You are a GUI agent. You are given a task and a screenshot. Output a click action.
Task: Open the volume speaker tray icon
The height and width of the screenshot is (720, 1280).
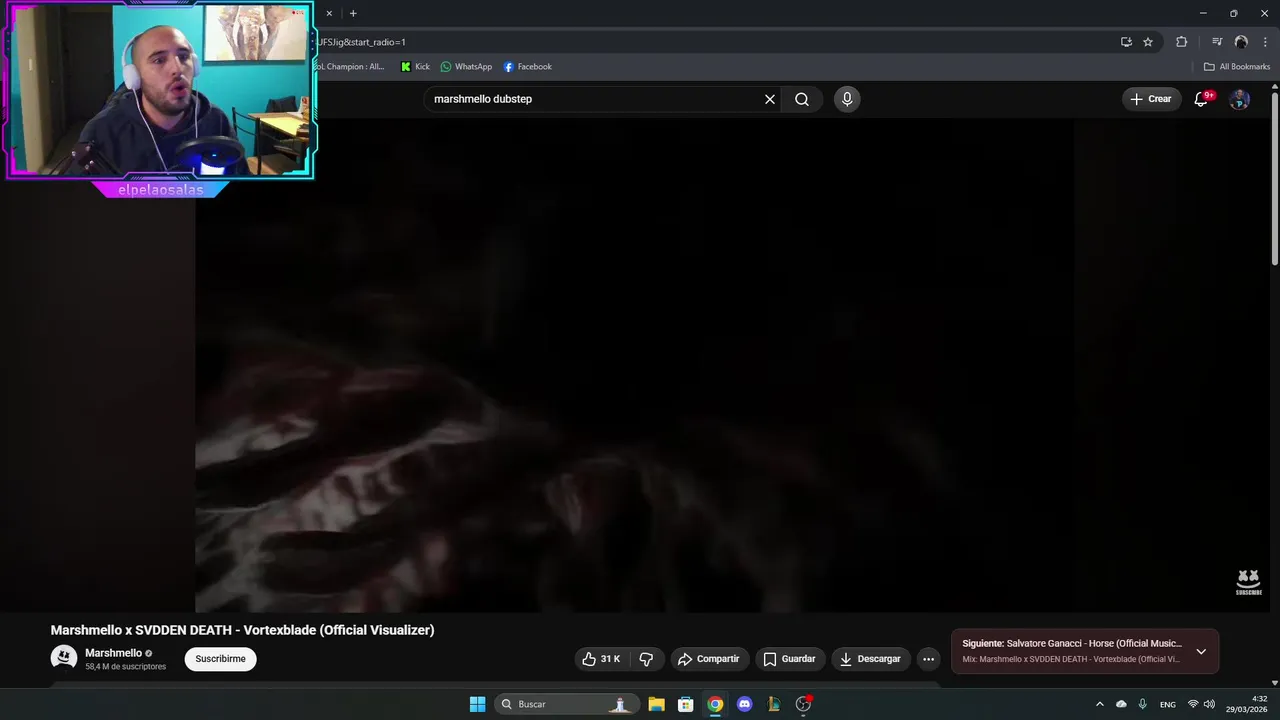pyautogui.click(x=1209, y=704)
